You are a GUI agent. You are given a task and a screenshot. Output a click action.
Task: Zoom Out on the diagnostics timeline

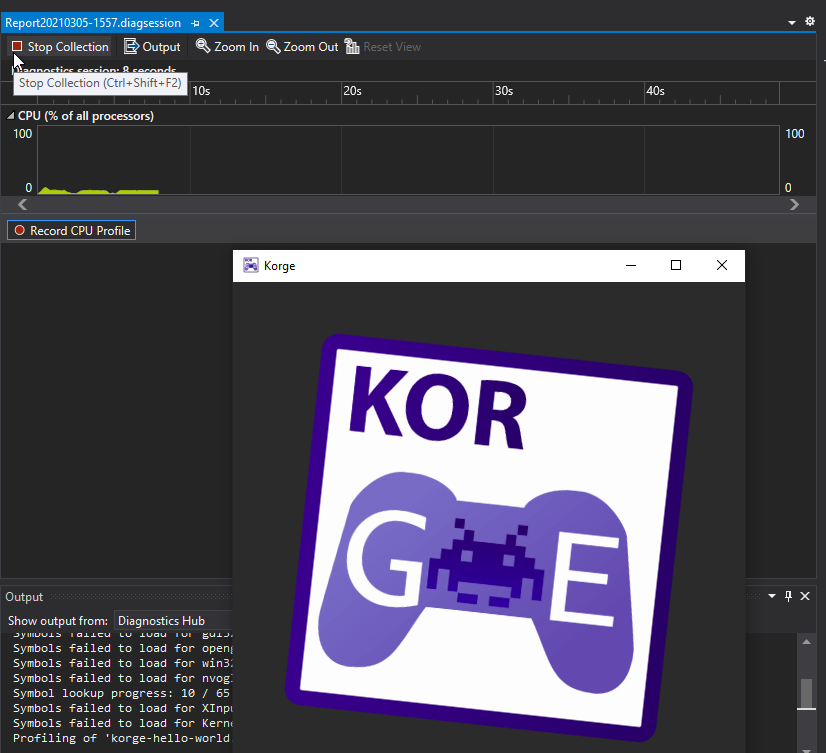pos(302,47)
